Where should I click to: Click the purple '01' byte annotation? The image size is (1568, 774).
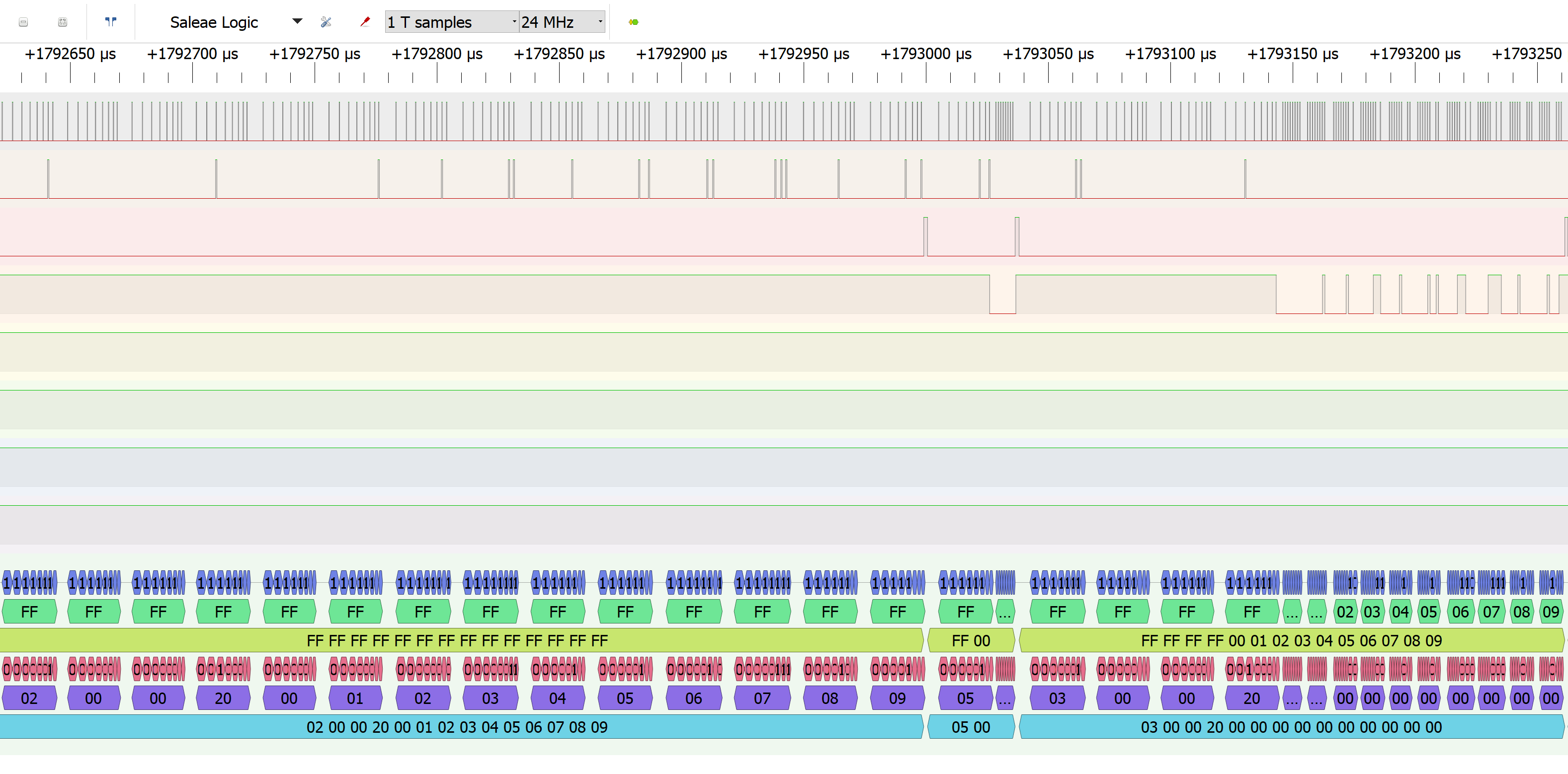355,698
